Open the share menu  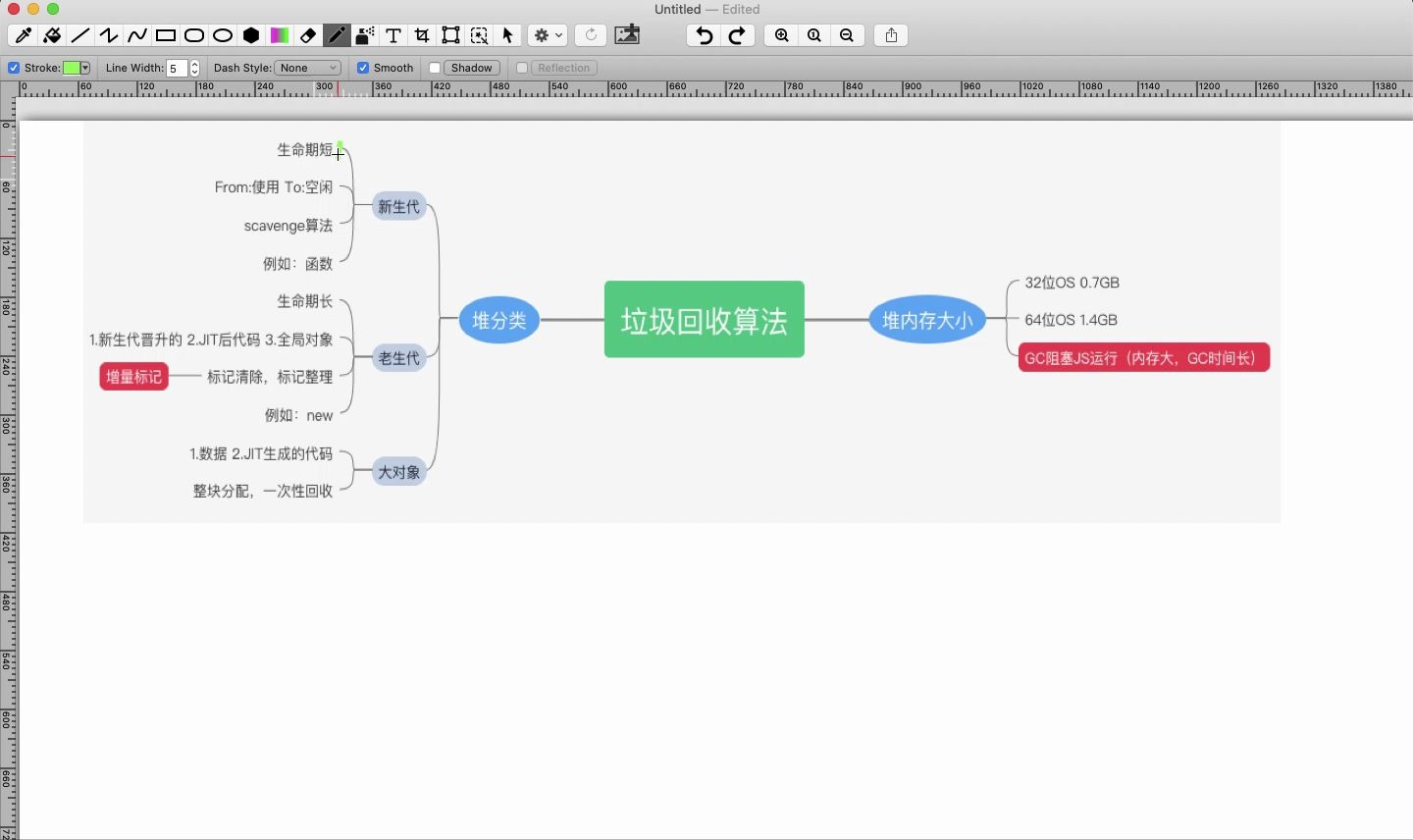(892, 35)
